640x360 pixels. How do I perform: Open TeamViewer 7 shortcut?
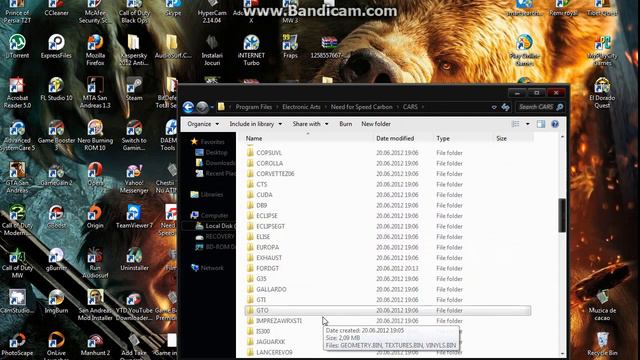134,216
